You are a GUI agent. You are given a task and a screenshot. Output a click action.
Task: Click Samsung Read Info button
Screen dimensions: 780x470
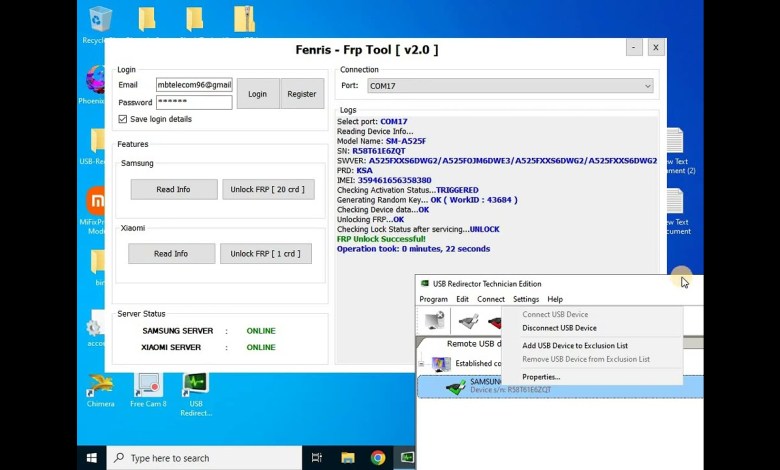(x=174, y=189)
